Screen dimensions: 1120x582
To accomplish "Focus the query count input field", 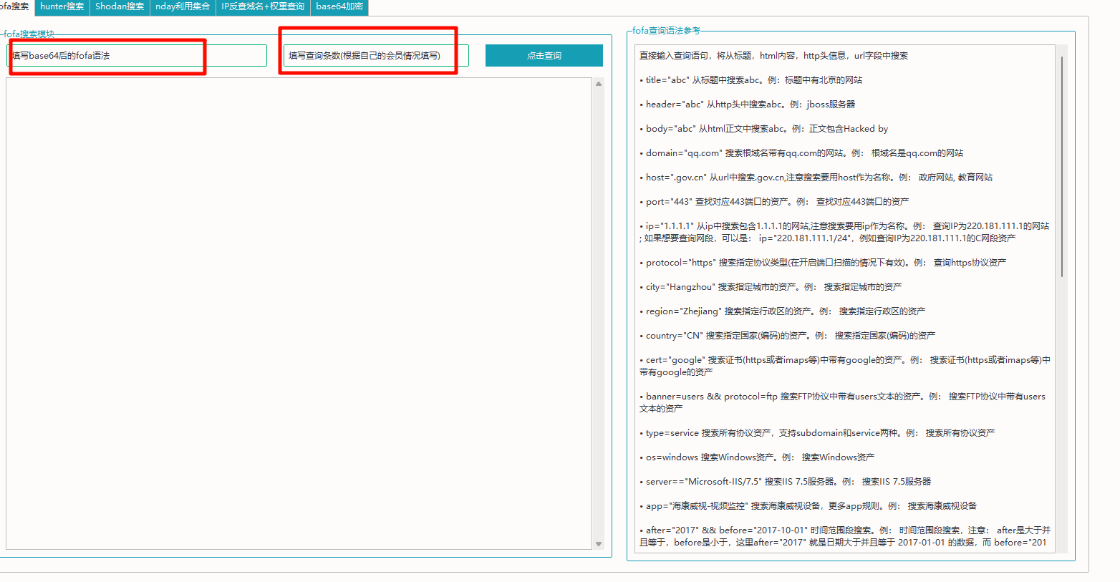I will tap(376, 56).
